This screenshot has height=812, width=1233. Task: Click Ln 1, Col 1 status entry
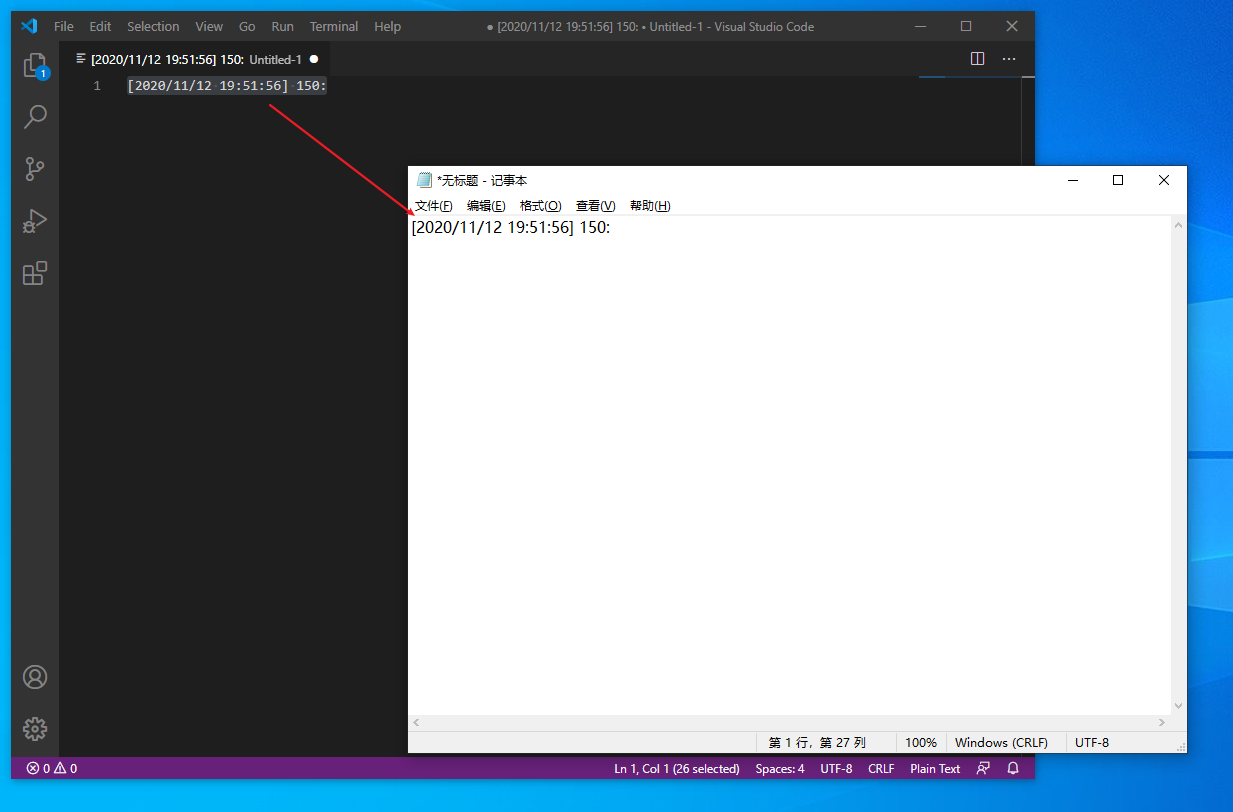[677, 768]
